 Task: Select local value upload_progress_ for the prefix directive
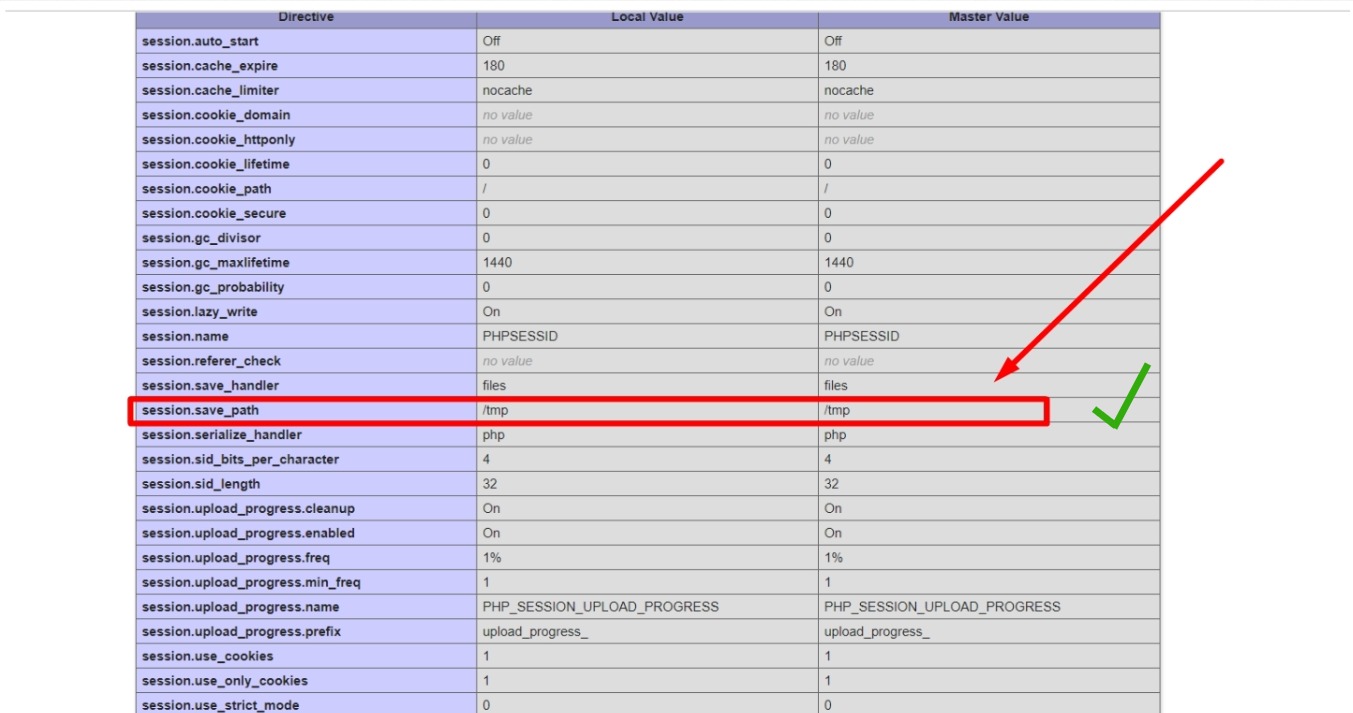click(x=535, y=631)
